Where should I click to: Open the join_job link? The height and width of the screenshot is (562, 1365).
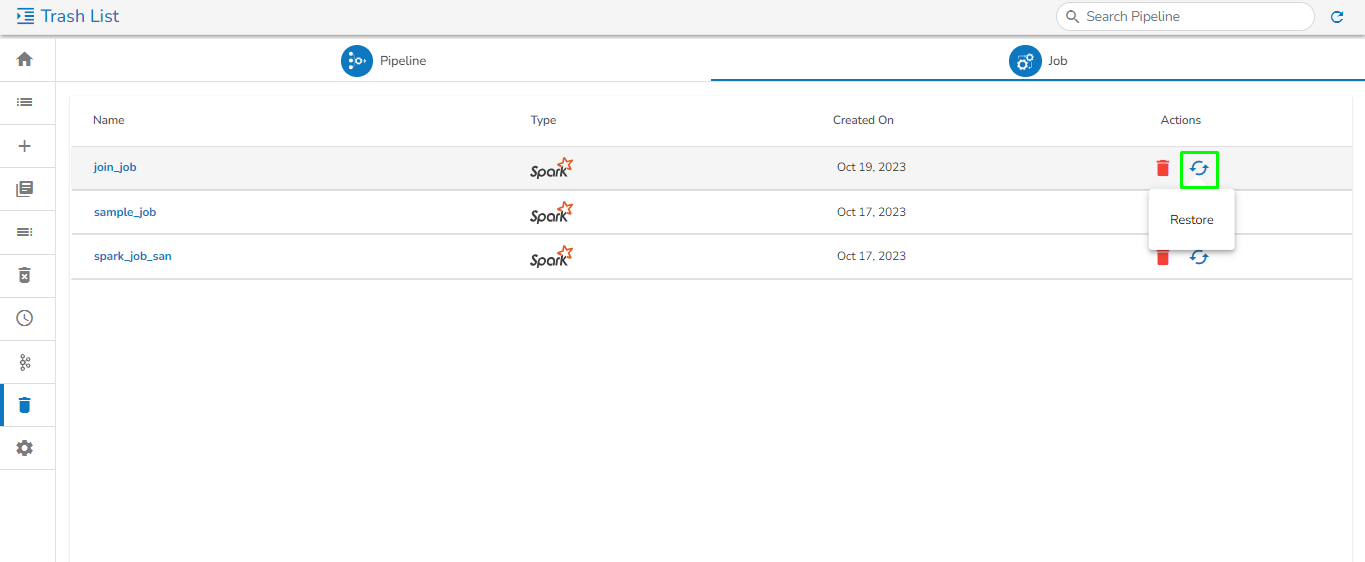[115, 167]
